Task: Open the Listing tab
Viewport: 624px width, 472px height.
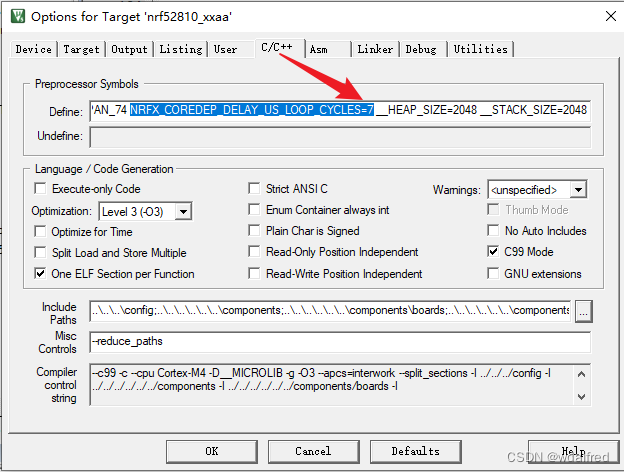Action: tap(181, 49)
